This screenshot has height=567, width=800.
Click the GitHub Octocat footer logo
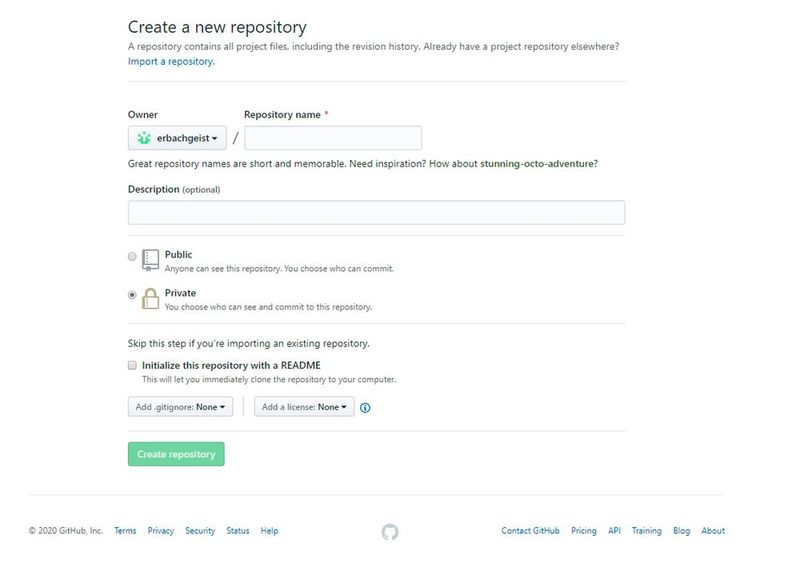point(390,532)
